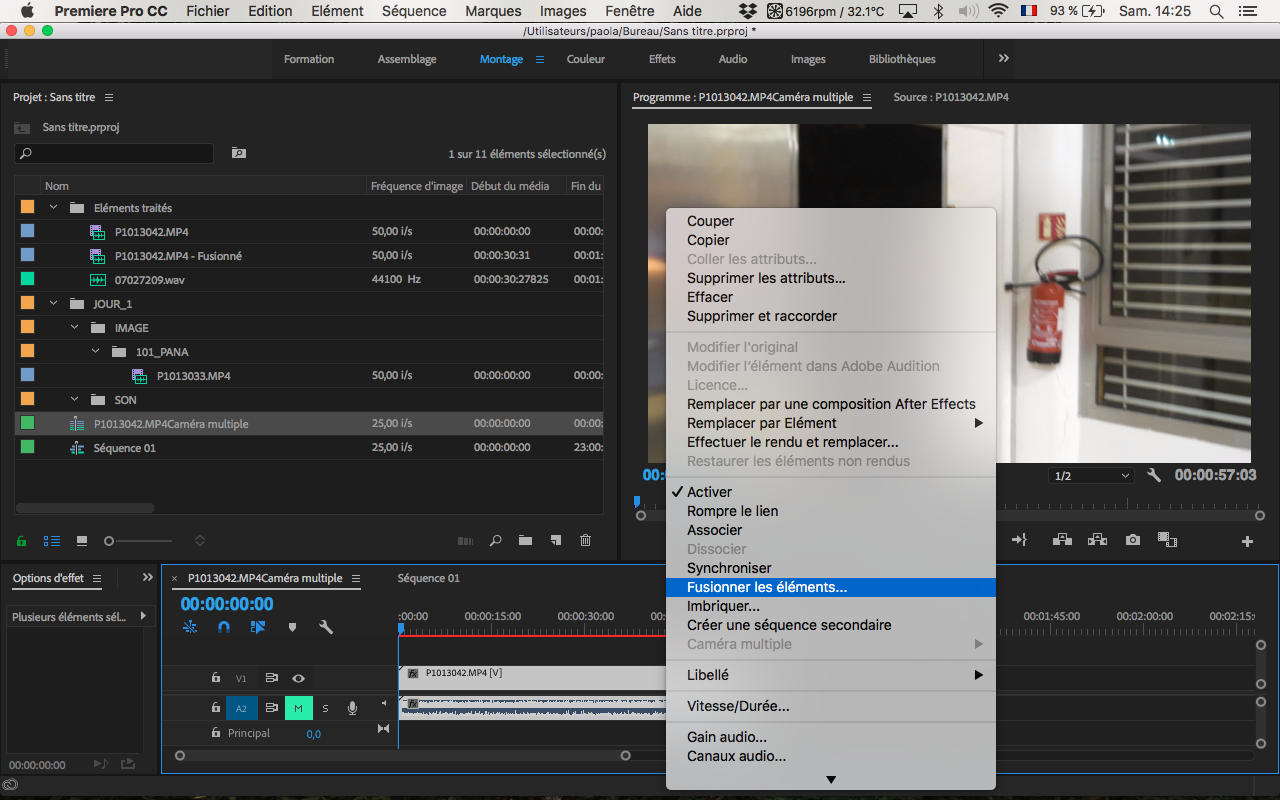Click the Export Frame camera icon

[x=1132, y=540]
